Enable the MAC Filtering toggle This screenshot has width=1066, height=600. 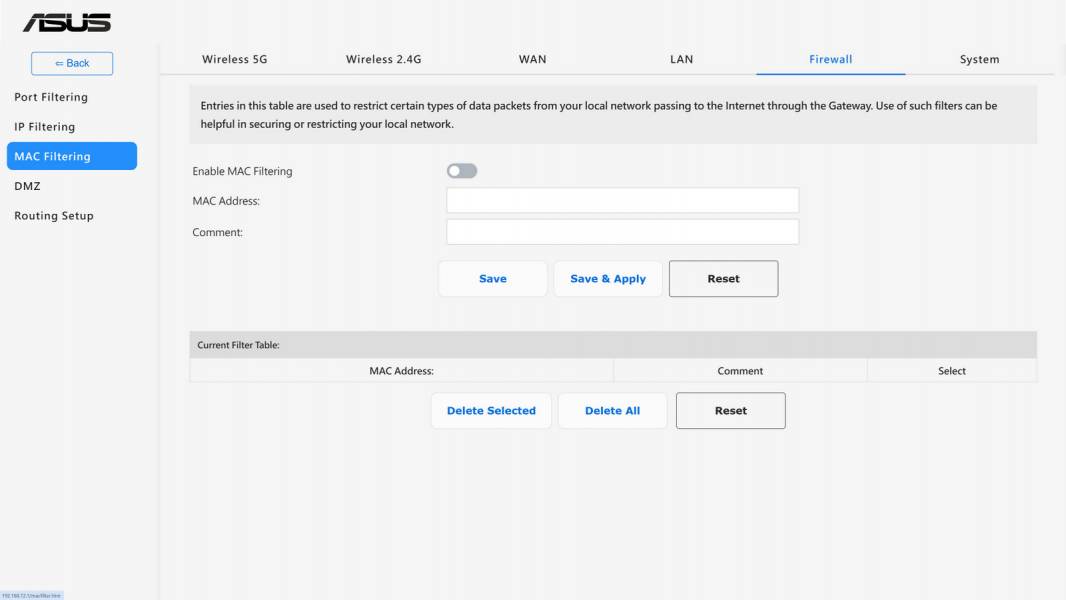pos(462,171)
